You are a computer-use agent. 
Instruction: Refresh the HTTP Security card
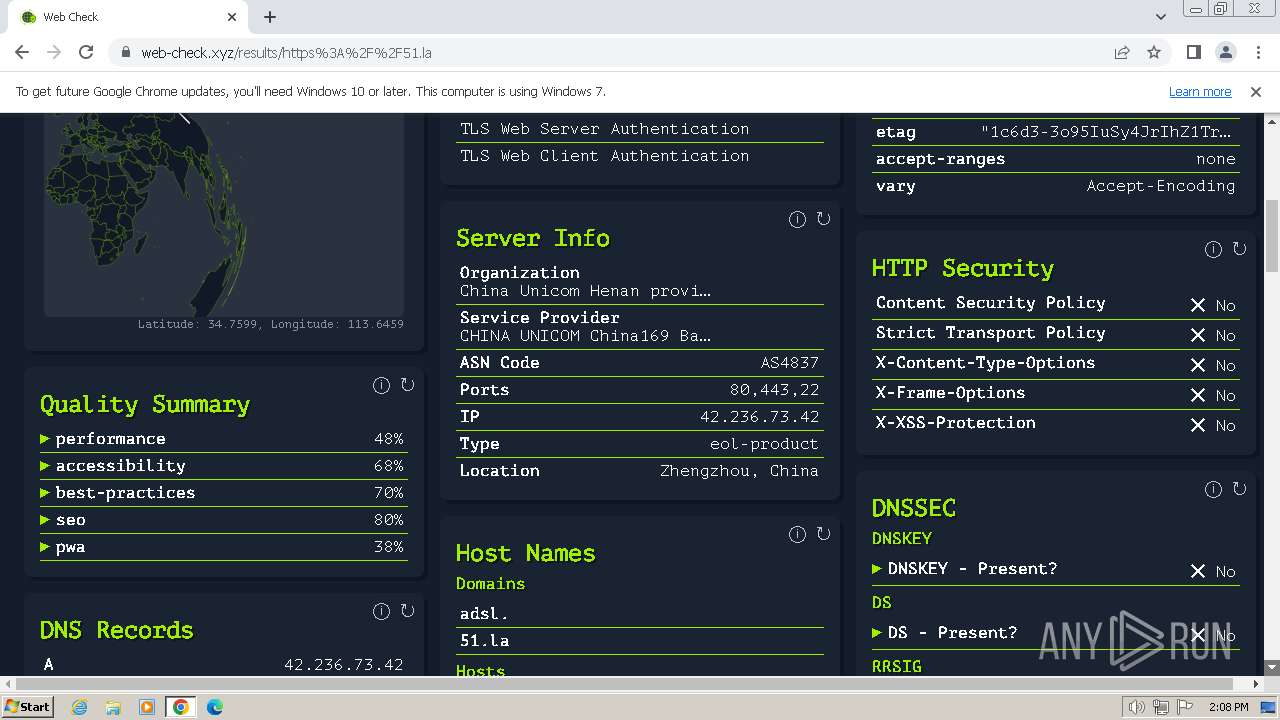(1239, 249)
